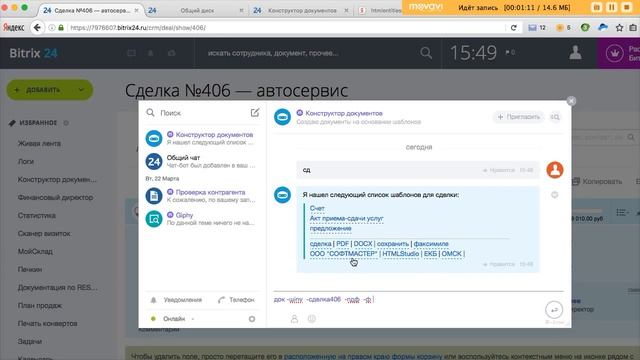Screen dimensions: 640x360
Task: Click gear icon next to Избранное
Action: tap(66, 123)
